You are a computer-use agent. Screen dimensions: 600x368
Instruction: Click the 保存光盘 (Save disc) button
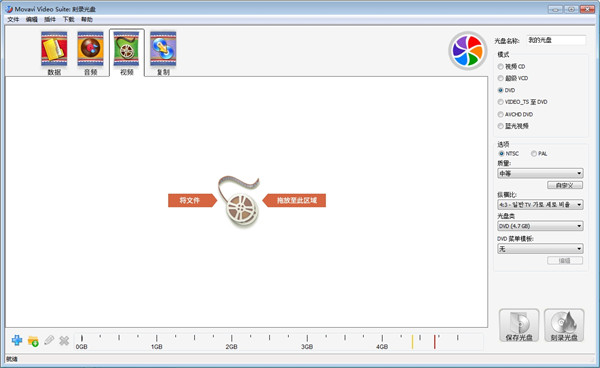click(519, 326)
